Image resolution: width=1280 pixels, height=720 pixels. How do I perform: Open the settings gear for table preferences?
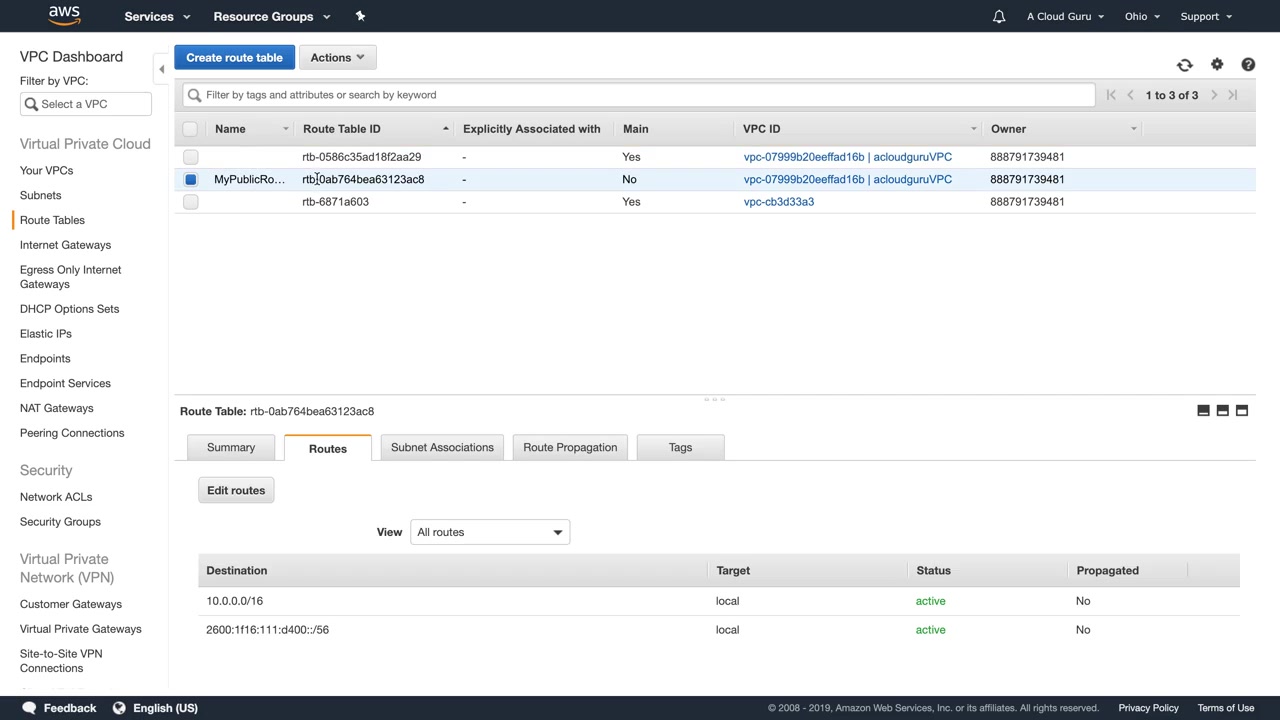pyautogui.click(x=1217, y=65)
